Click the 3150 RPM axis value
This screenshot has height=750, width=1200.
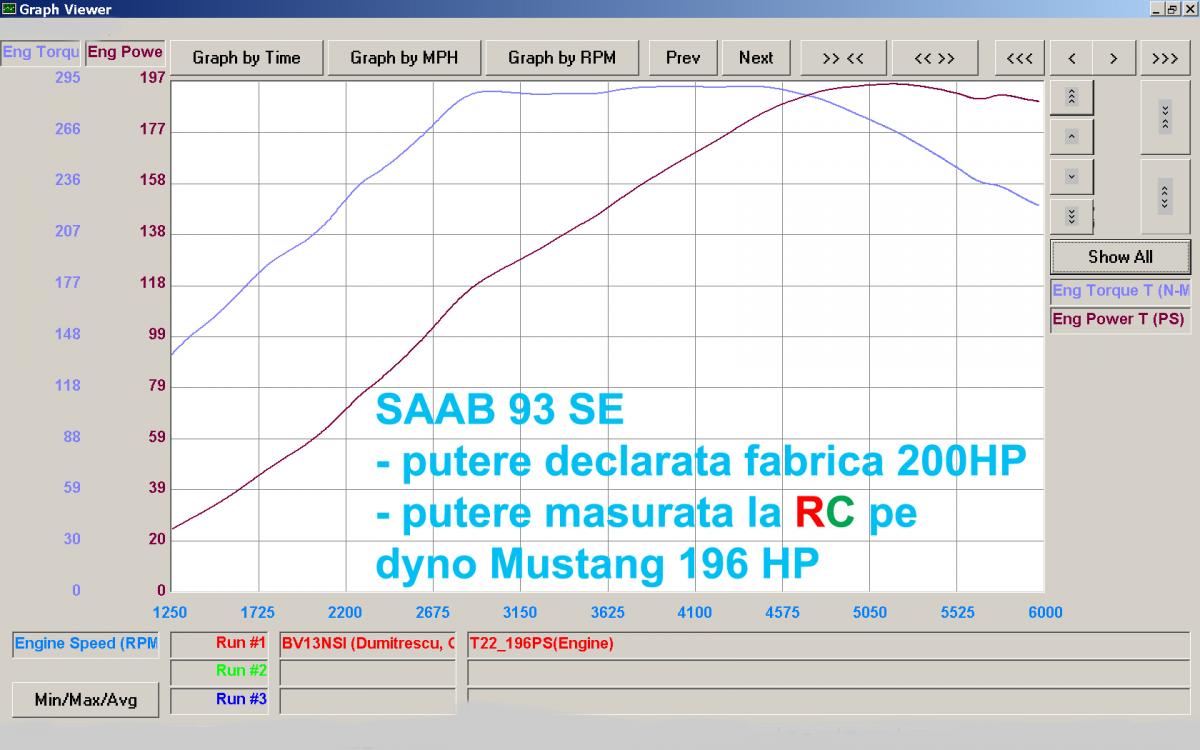click(x=520, y=612)
